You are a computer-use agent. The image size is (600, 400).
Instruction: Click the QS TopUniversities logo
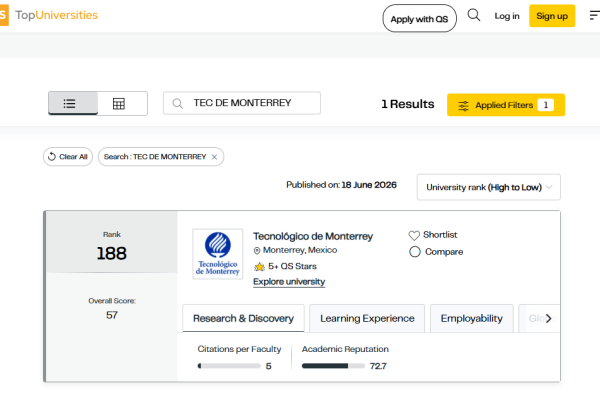49,15
